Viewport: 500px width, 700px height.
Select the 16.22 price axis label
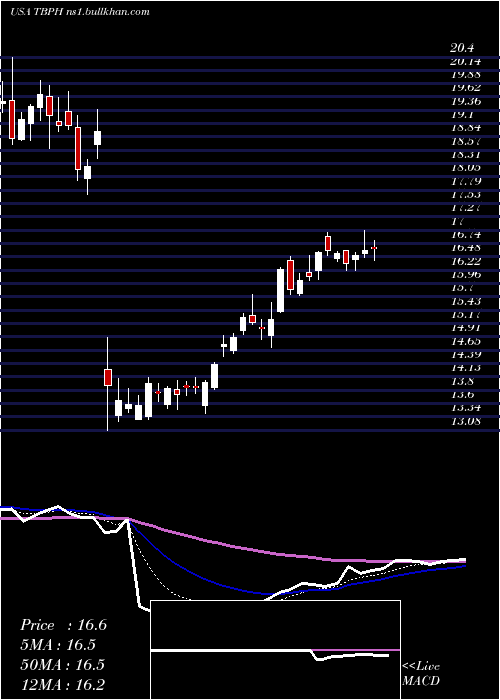point(466,261)
